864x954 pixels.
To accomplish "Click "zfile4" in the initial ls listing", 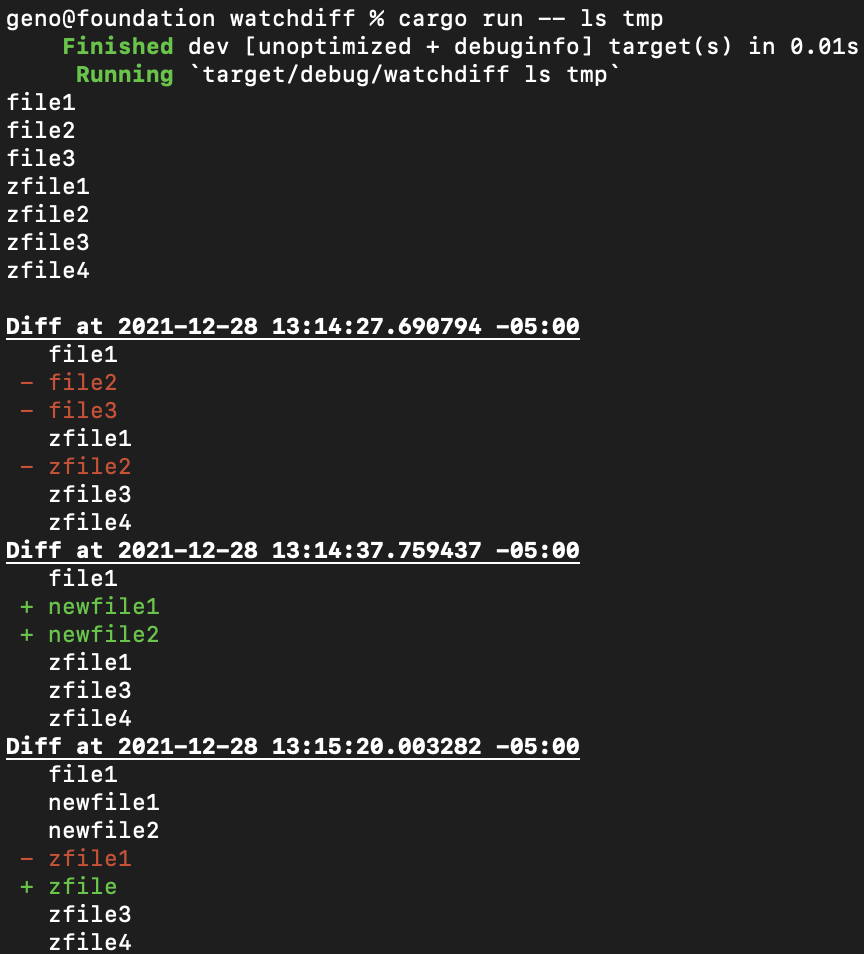I will (x=48, y=270).
